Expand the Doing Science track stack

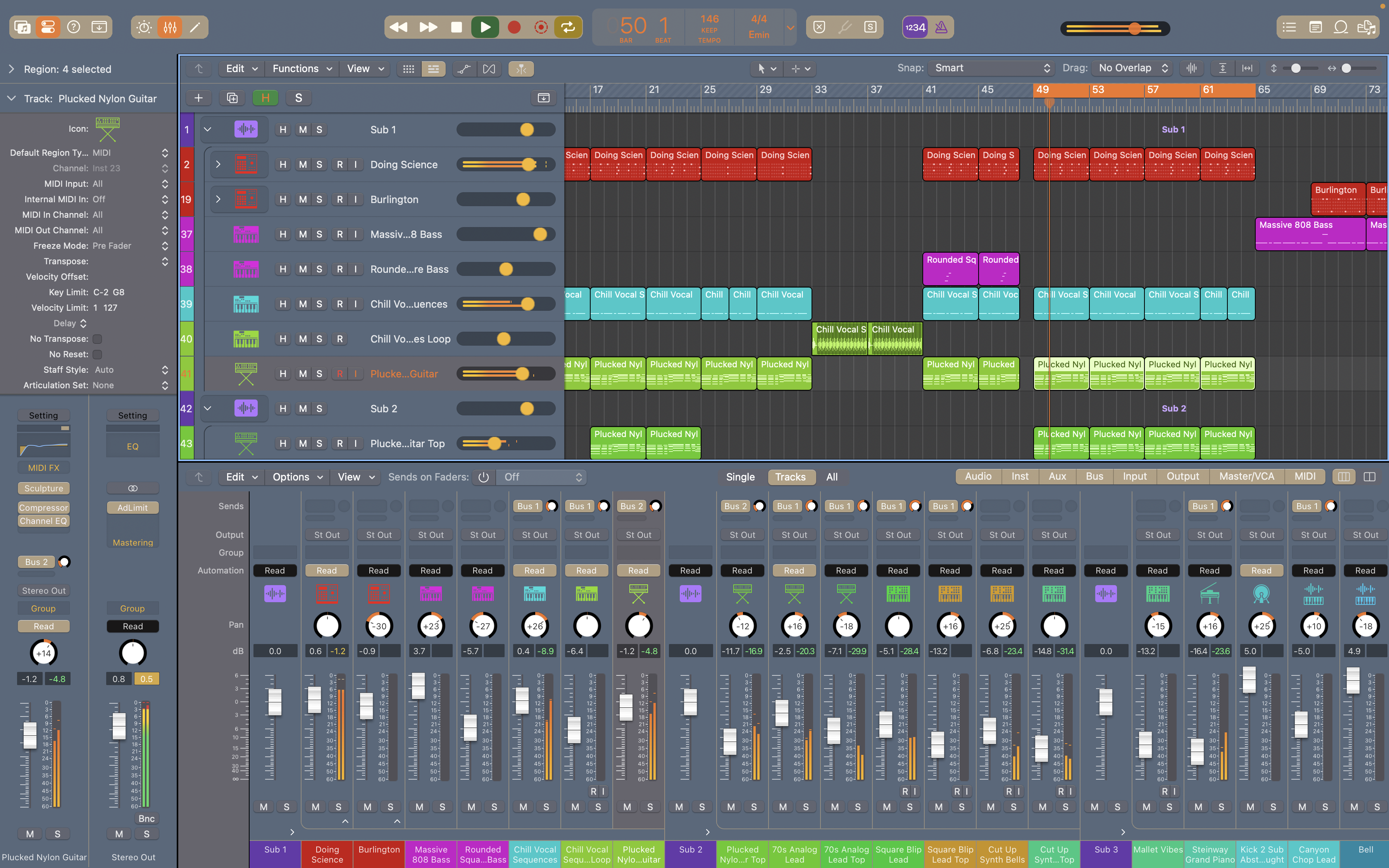click(x=218, y=165)
